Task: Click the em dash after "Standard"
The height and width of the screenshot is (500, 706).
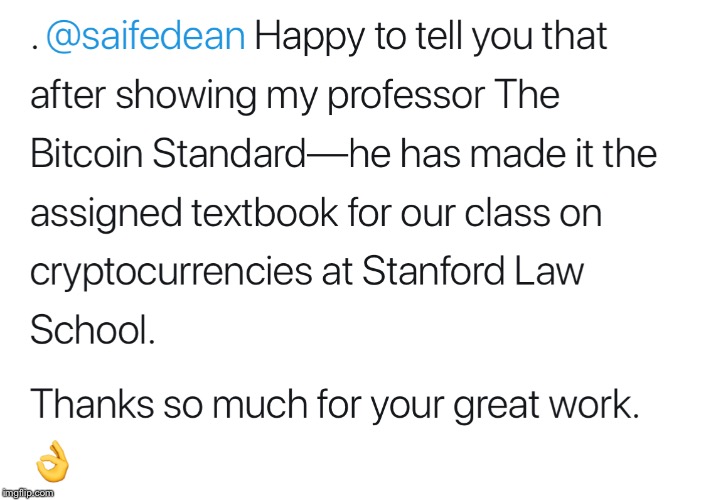Action: pyautogui.click(x=328, y=155)
